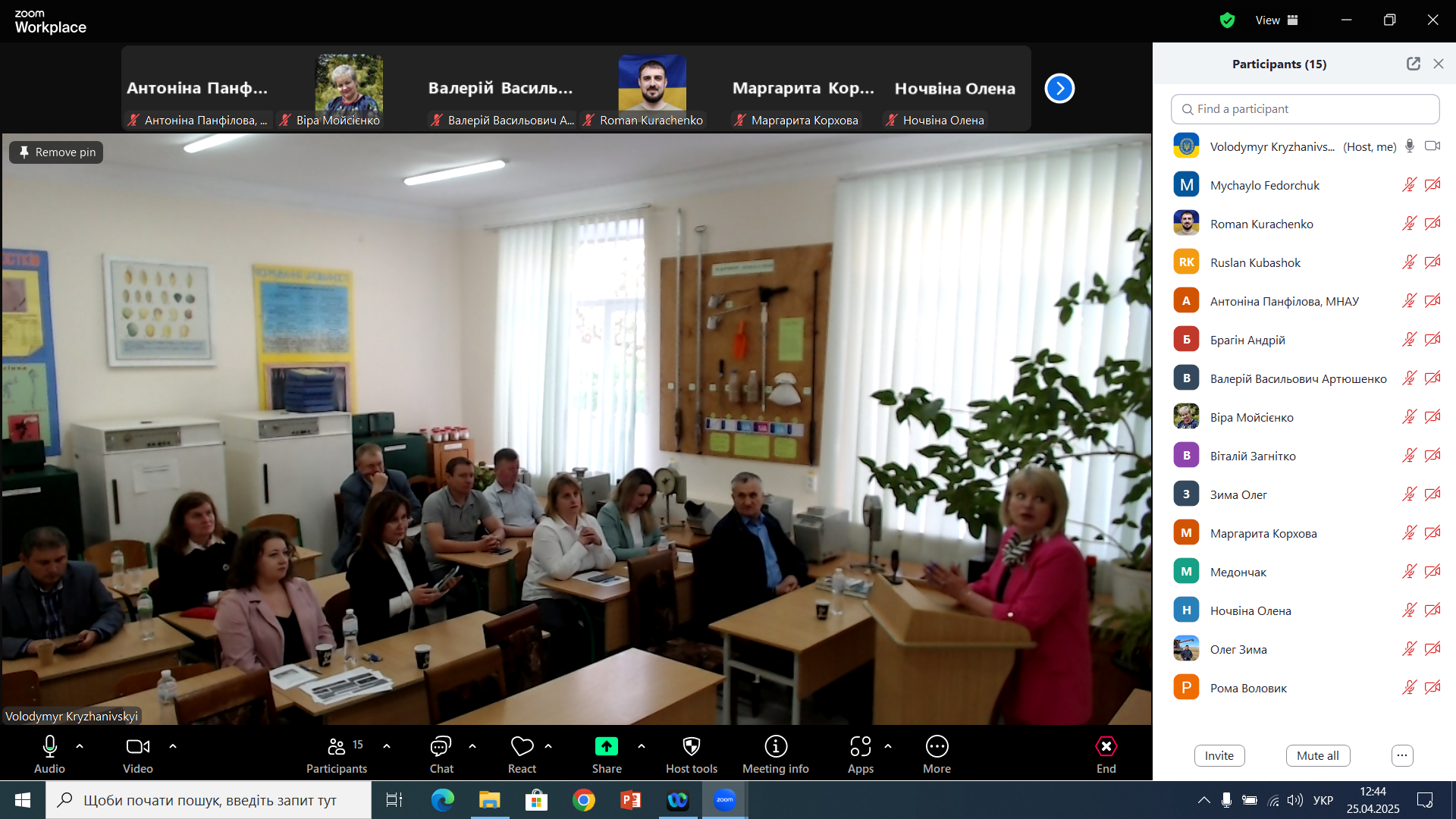The width and height of the screenshot is (1456, 819).
Task: Open the Apps icon in toolbar
Action: coord(860,747)
